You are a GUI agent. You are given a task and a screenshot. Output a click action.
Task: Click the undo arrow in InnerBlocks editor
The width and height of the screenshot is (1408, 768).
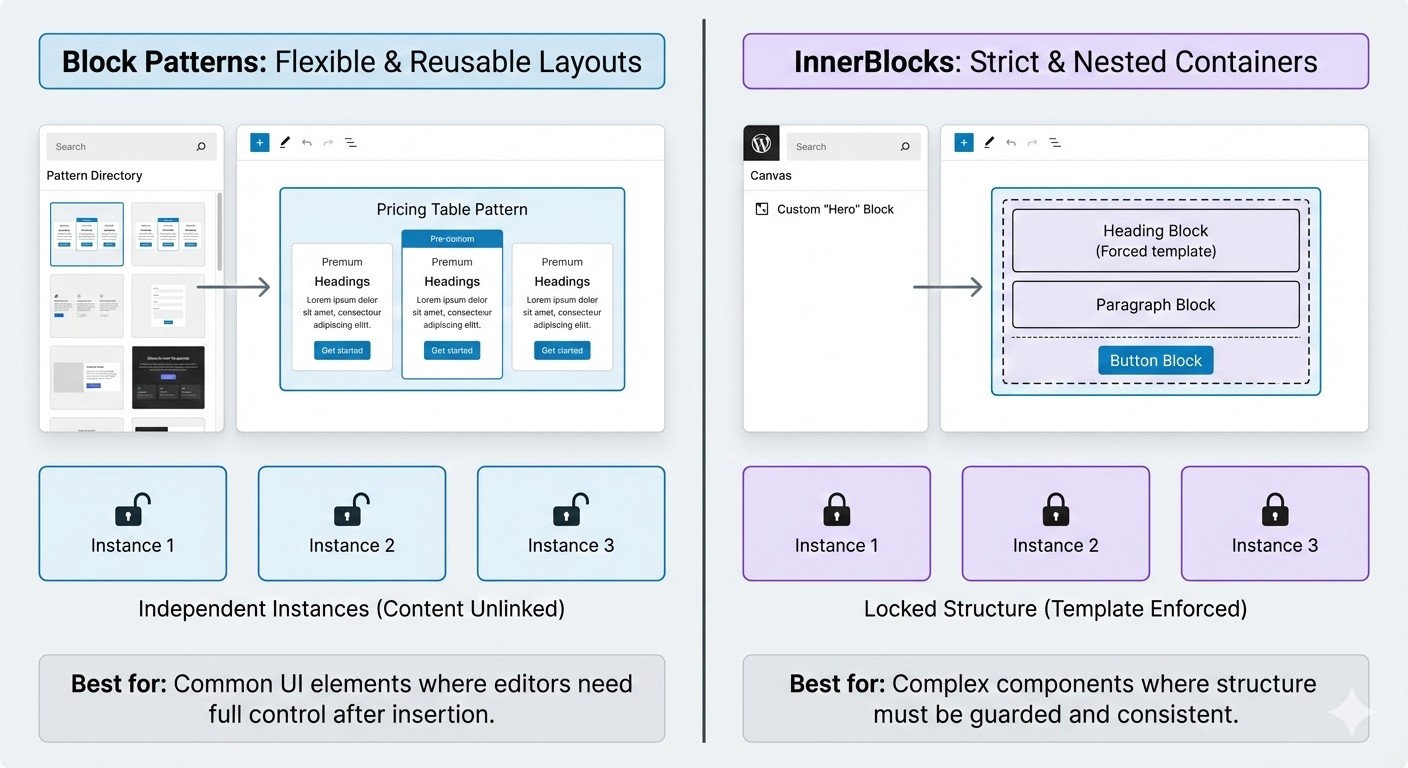click(x=1011, y=143)
